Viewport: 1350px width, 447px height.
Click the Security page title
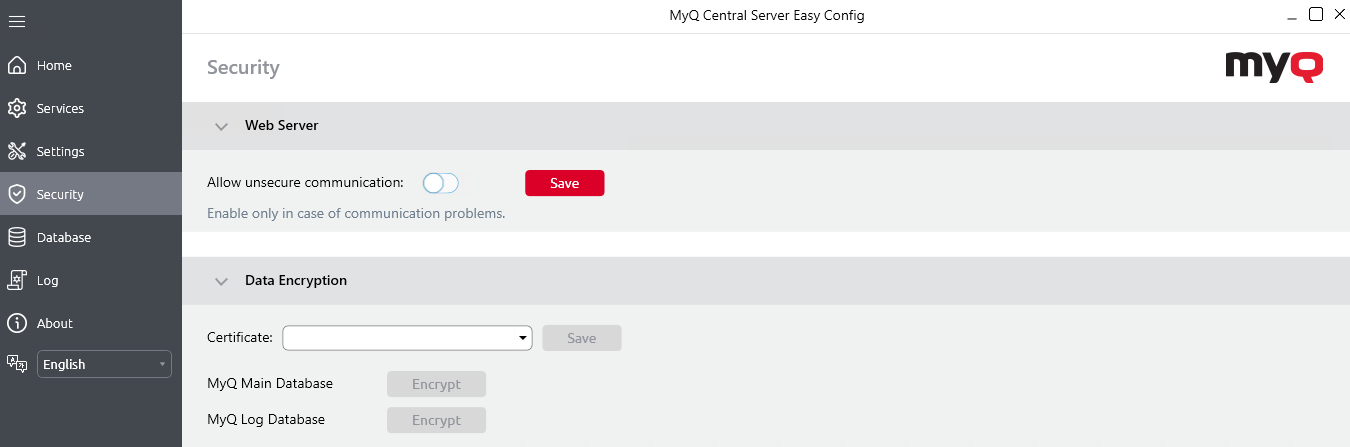(x=243, y=68)
